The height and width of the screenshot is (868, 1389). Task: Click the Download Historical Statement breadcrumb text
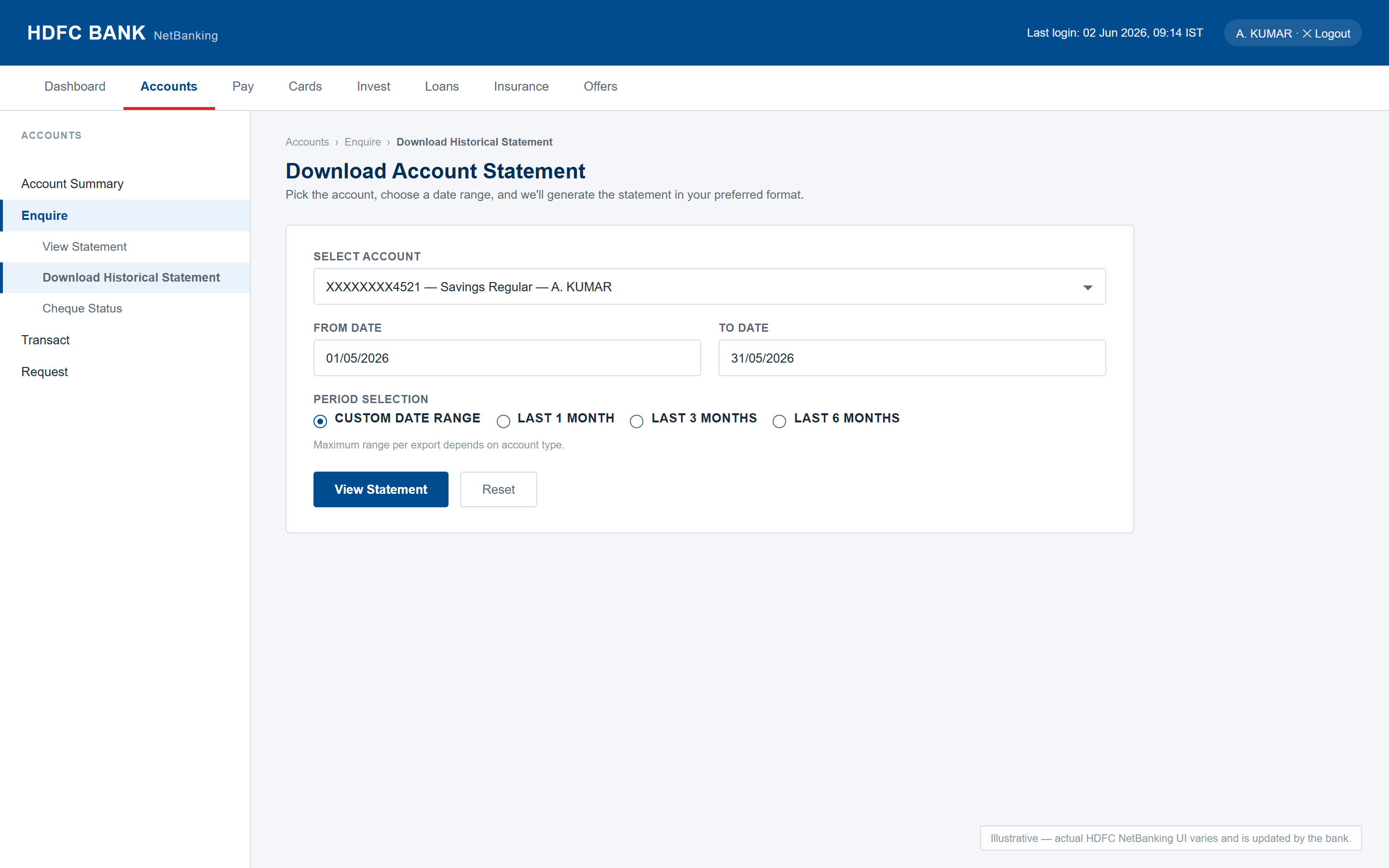tap(474, 142)
